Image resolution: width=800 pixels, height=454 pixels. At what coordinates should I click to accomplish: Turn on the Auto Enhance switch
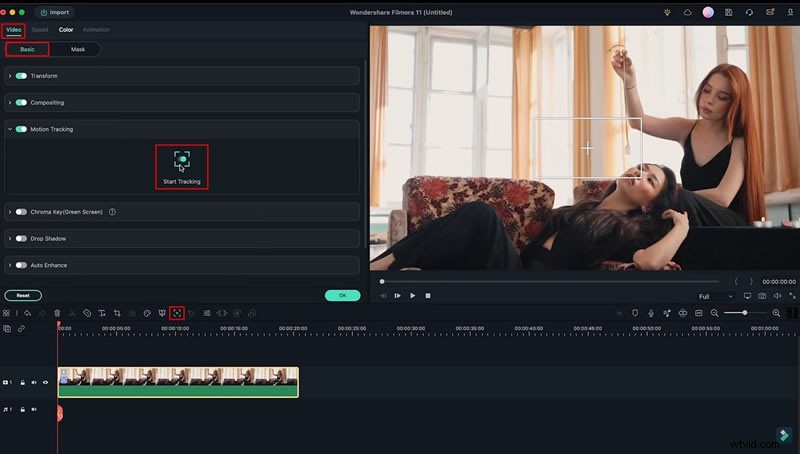coord(21,265)
